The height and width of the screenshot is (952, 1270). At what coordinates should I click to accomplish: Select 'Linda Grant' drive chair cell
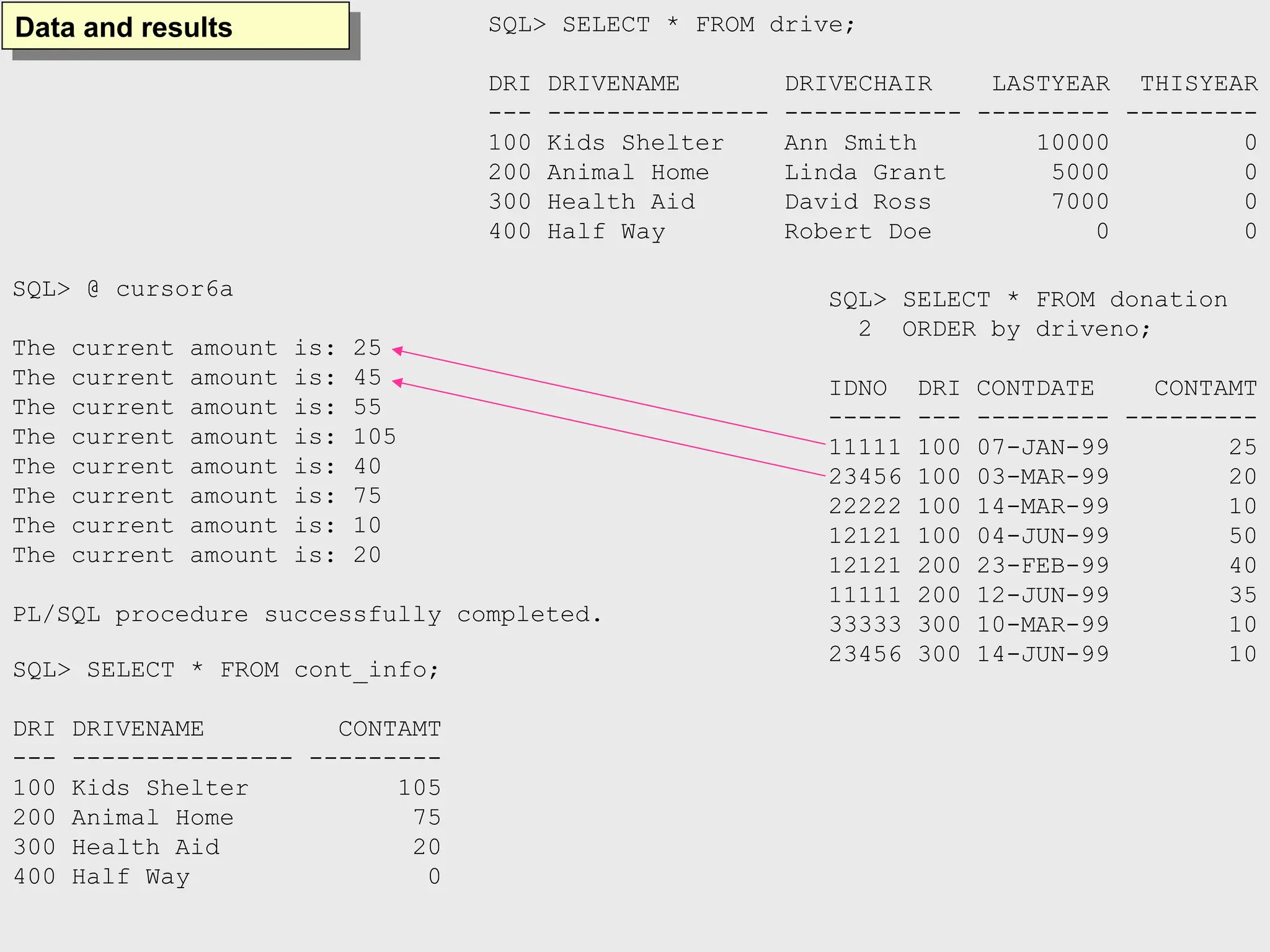click(865, 172)
